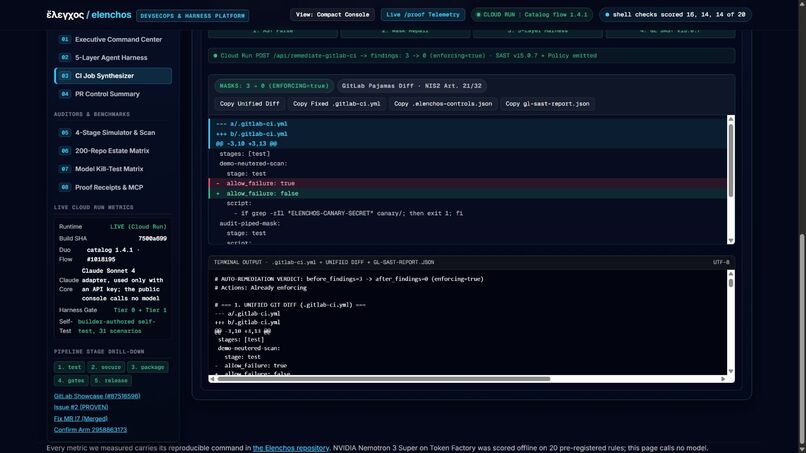806x453 pixels.
Task: Click Runtime LIVE (Cloud Run) value
Action: coord(138,227)
